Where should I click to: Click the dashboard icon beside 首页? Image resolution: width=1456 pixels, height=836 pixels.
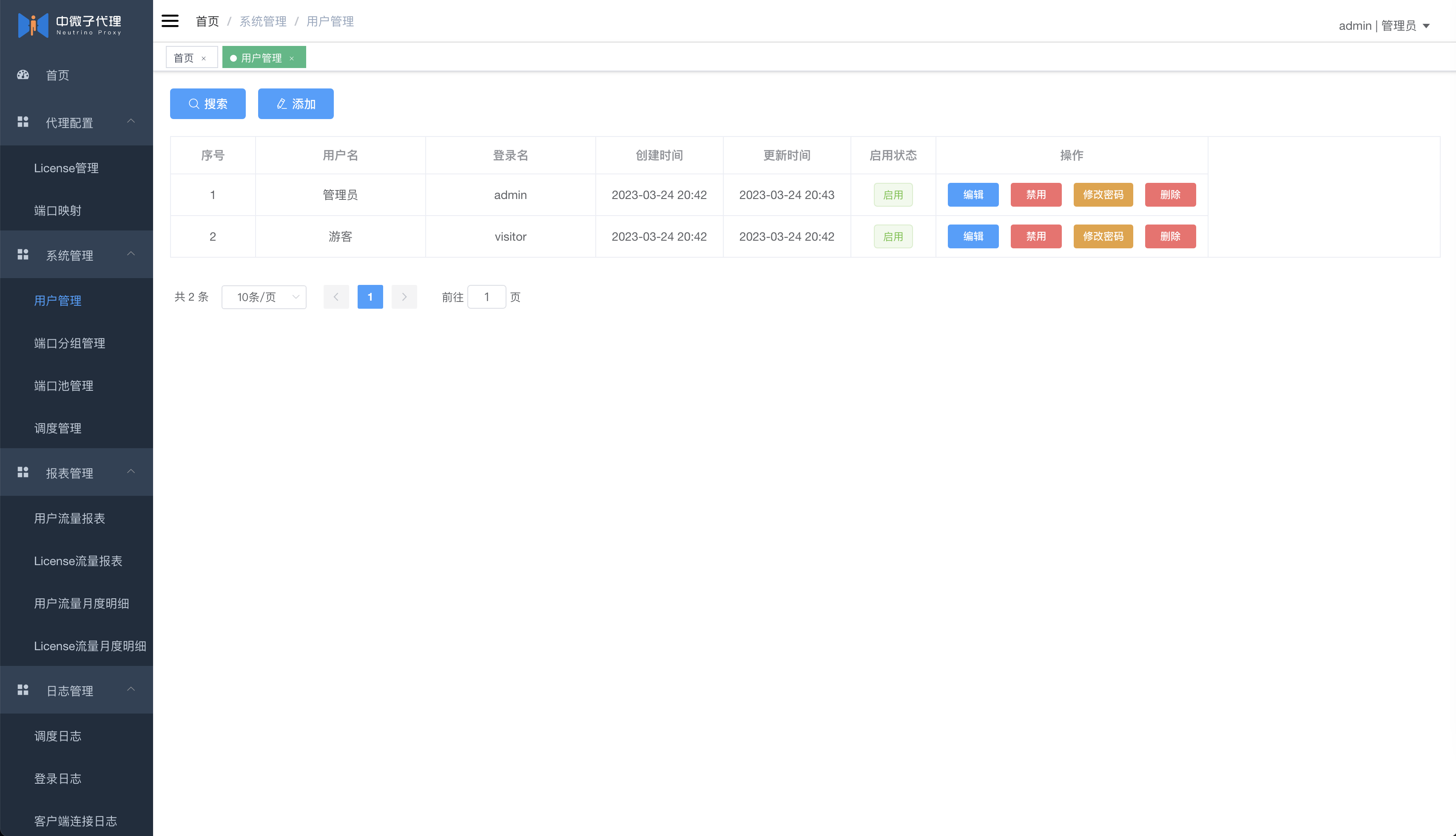23,75
